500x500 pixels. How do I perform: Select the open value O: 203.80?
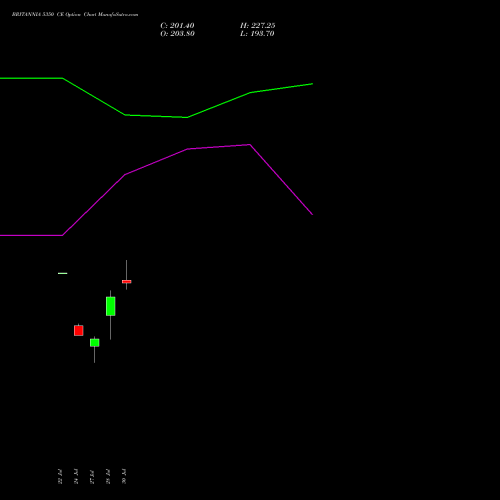click(177, 34)
